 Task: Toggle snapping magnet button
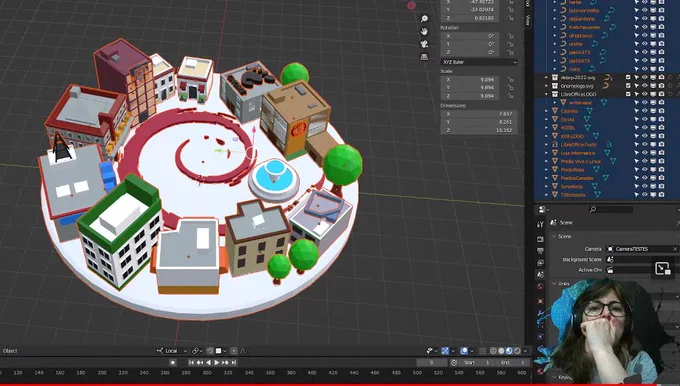[210, 351]
